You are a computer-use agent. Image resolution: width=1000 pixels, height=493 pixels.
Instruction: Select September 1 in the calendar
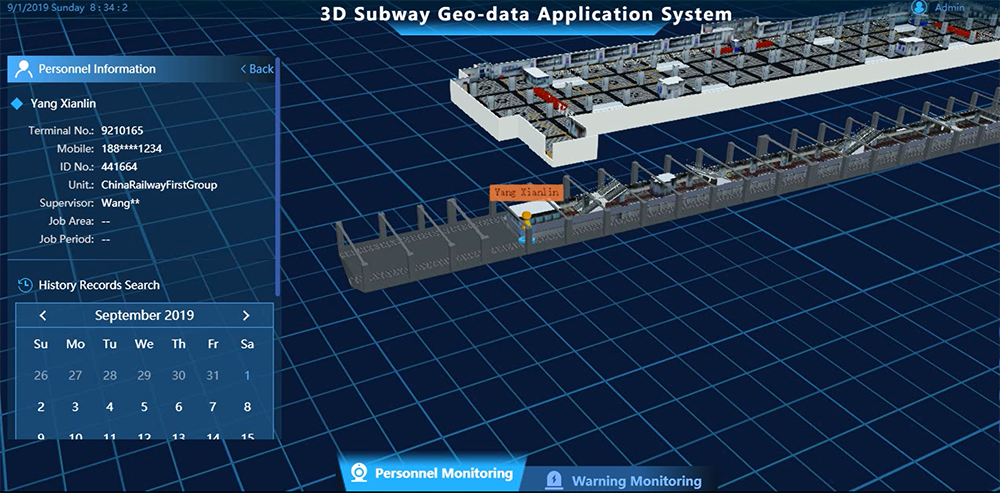[247, 375]
